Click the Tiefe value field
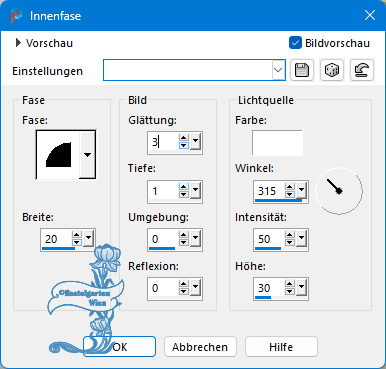The image size is (386, 369). 163,191
